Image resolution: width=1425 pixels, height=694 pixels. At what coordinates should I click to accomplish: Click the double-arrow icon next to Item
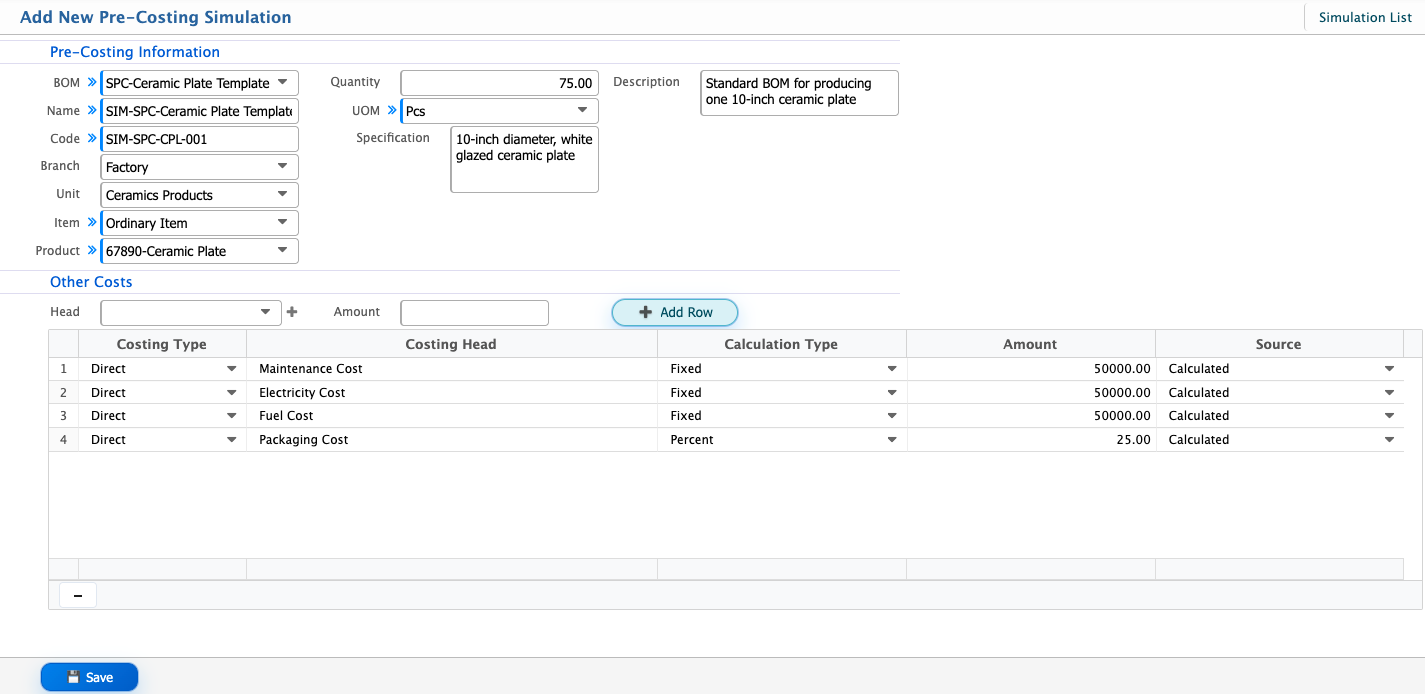pos(92,223)
